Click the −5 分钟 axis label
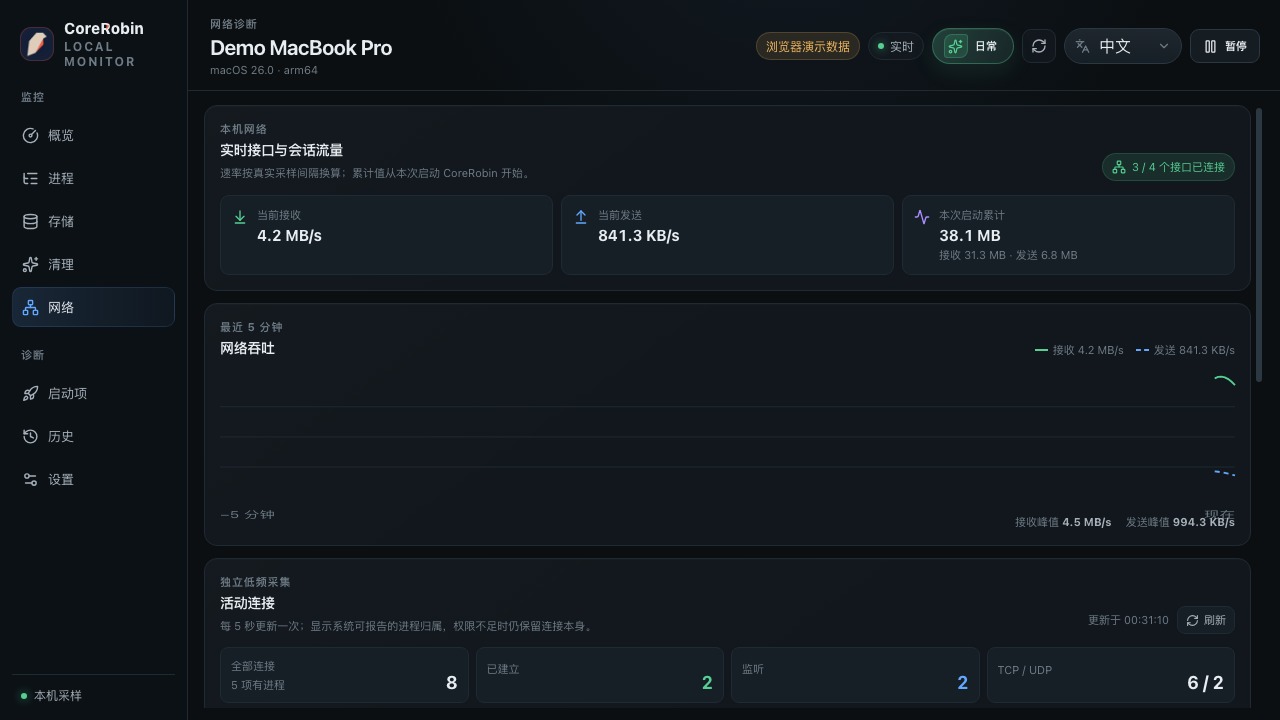 coord(247,514)
